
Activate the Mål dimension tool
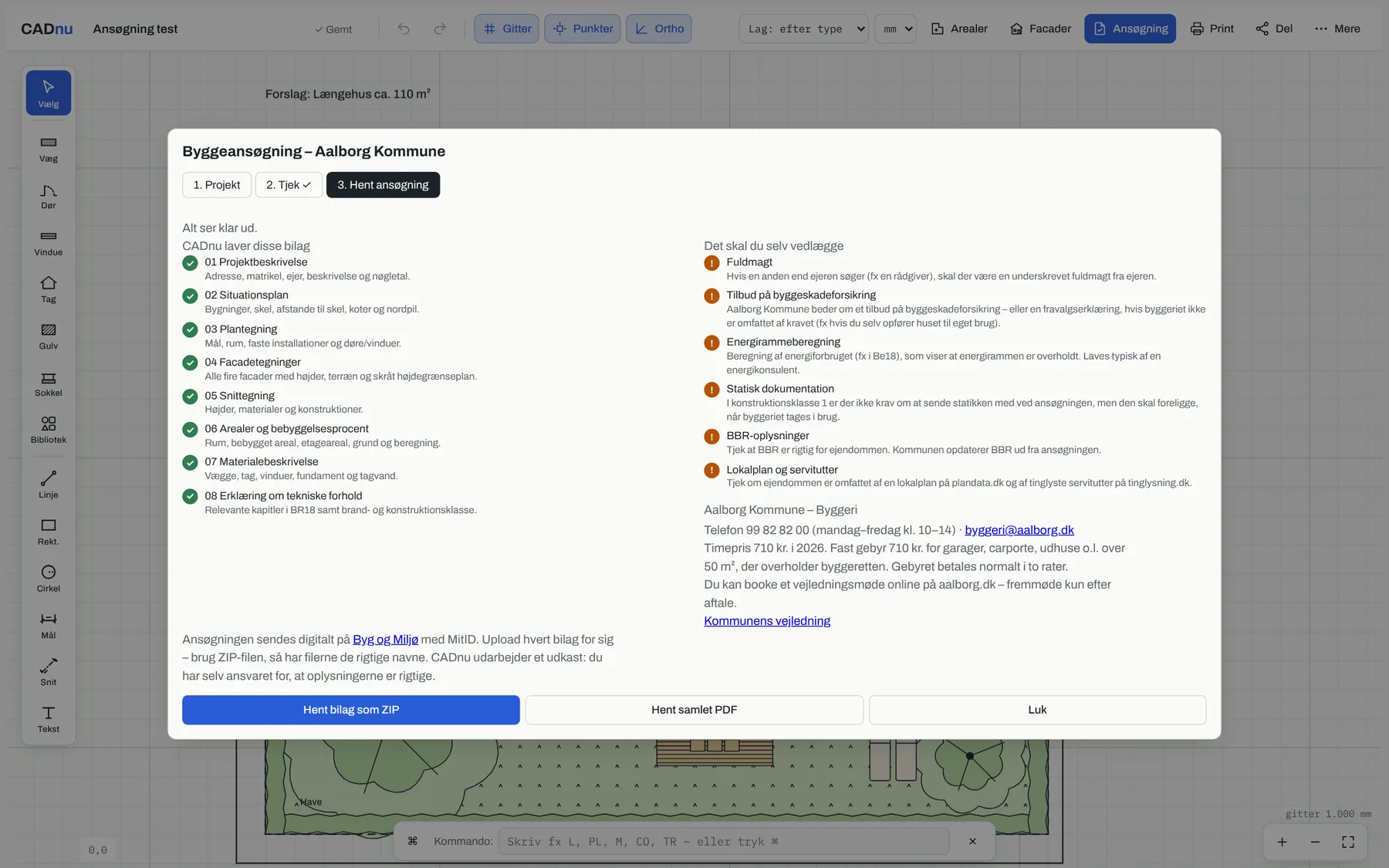[x=49, y=627]
